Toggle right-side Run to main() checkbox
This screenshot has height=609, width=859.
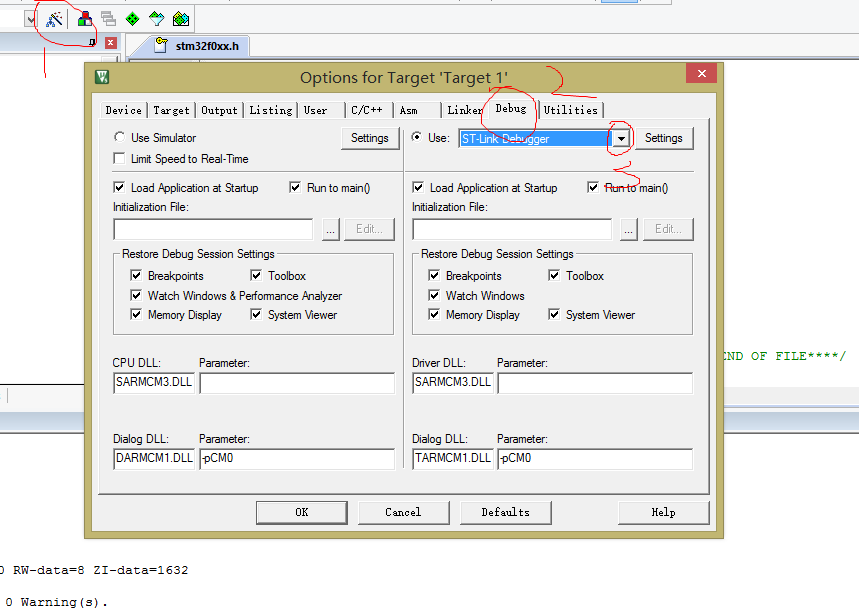coord(593,188)
